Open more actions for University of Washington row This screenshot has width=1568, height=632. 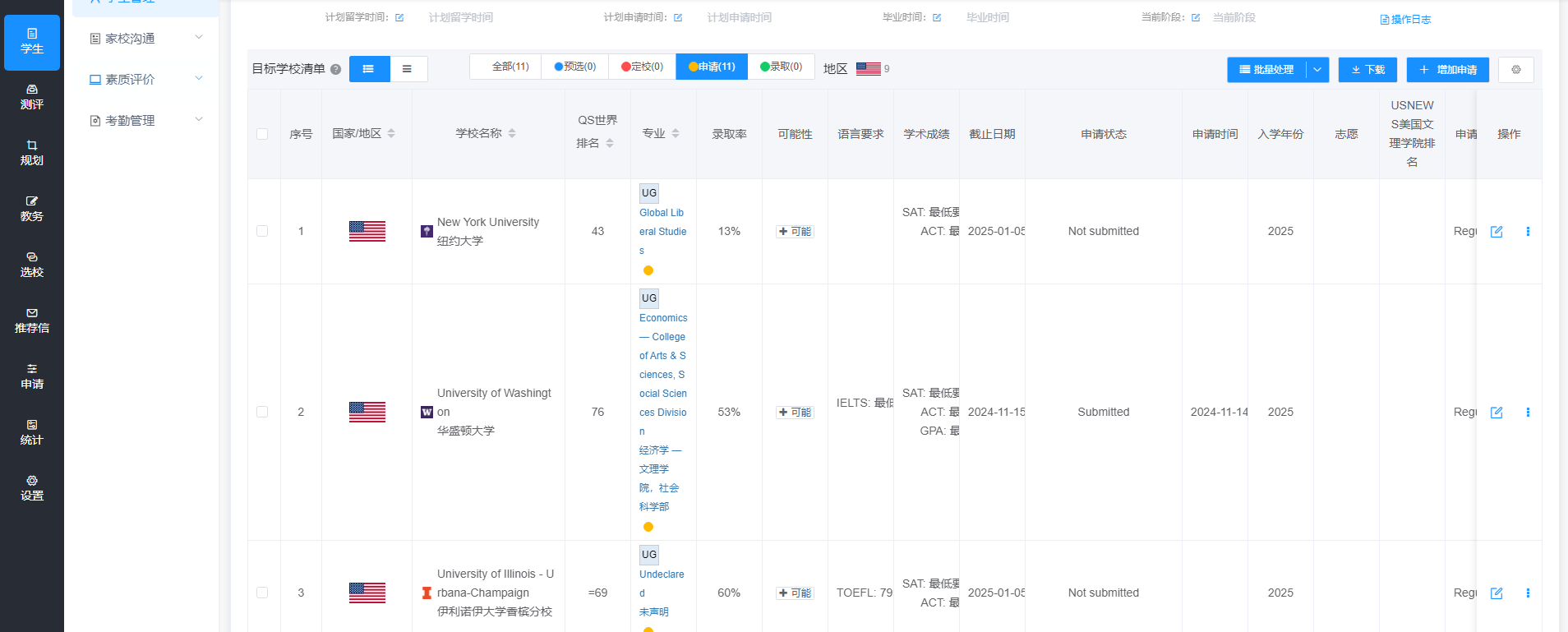point(1528,413)
